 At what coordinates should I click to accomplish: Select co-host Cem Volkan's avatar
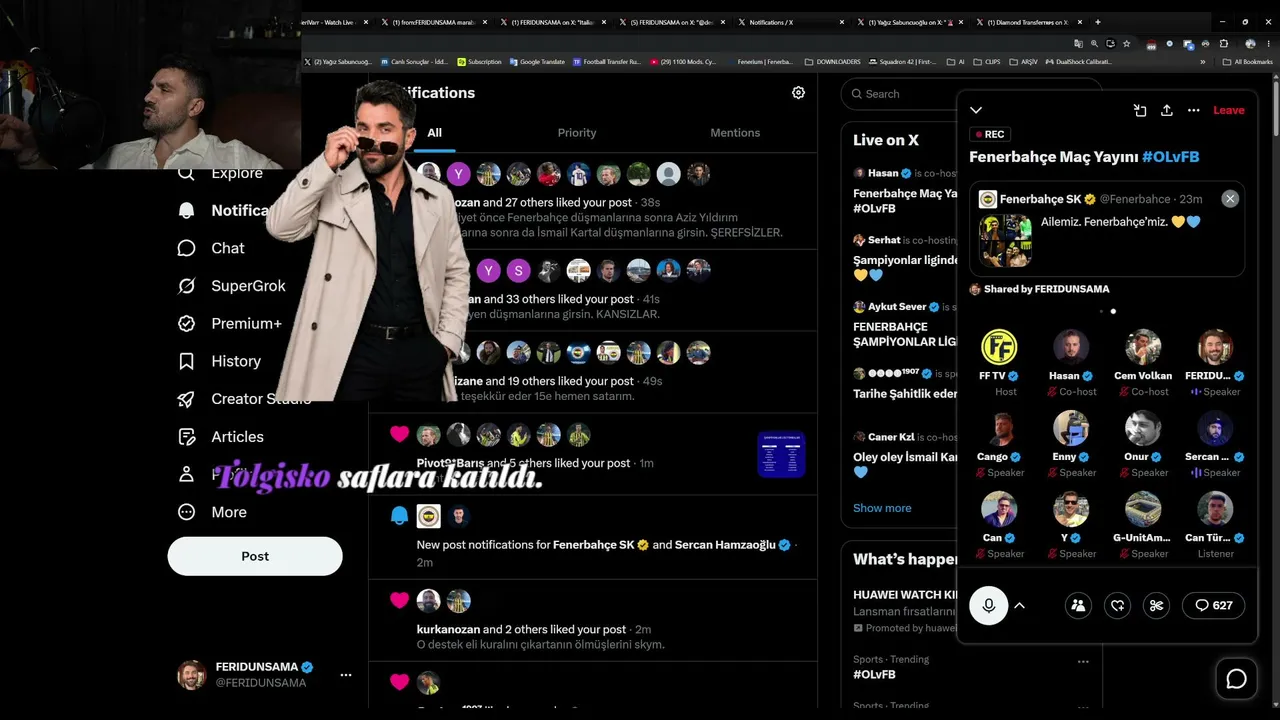click(1142, 347)
